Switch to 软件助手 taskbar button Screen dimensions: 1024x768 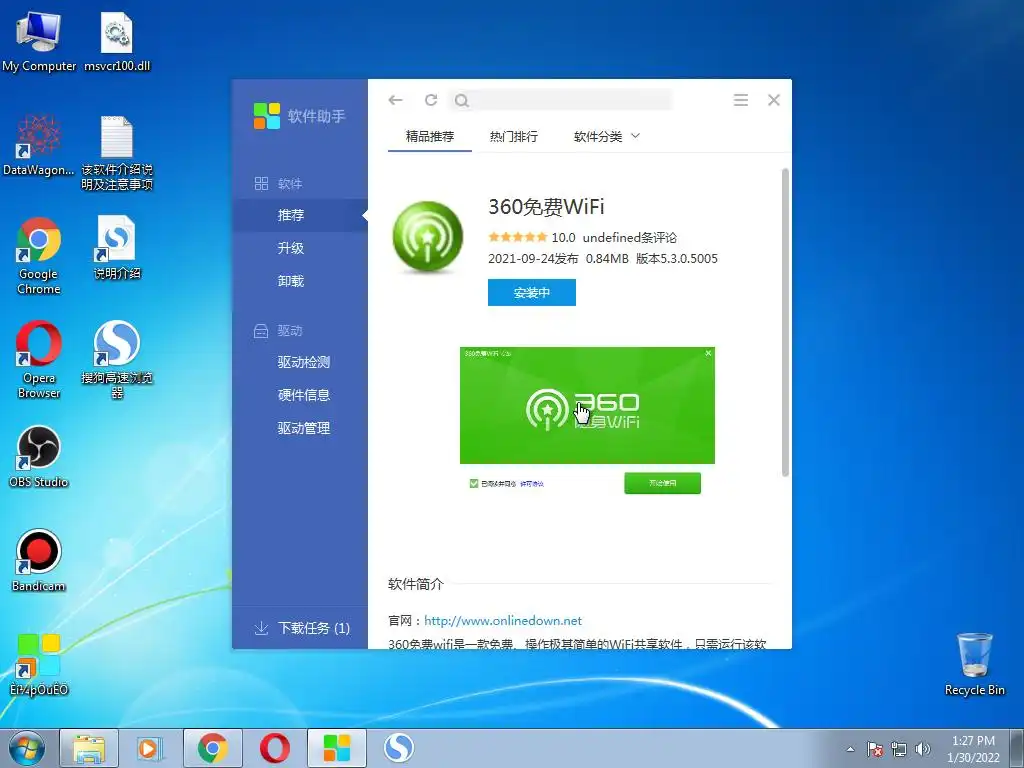click(337, 748)
